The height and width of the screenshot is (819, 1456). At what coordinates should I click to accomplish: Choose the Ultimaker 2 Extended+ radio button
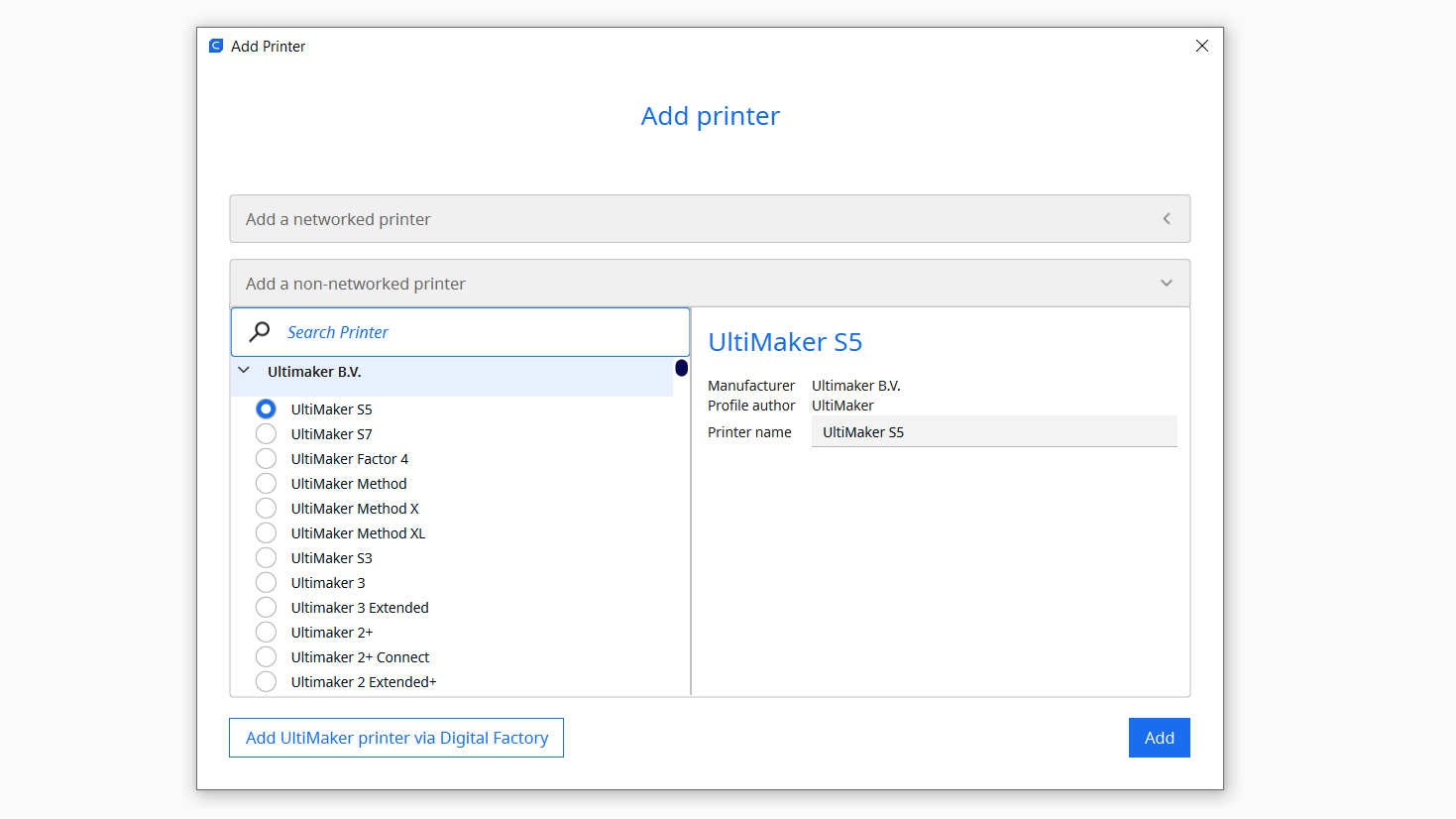[266, 681]
